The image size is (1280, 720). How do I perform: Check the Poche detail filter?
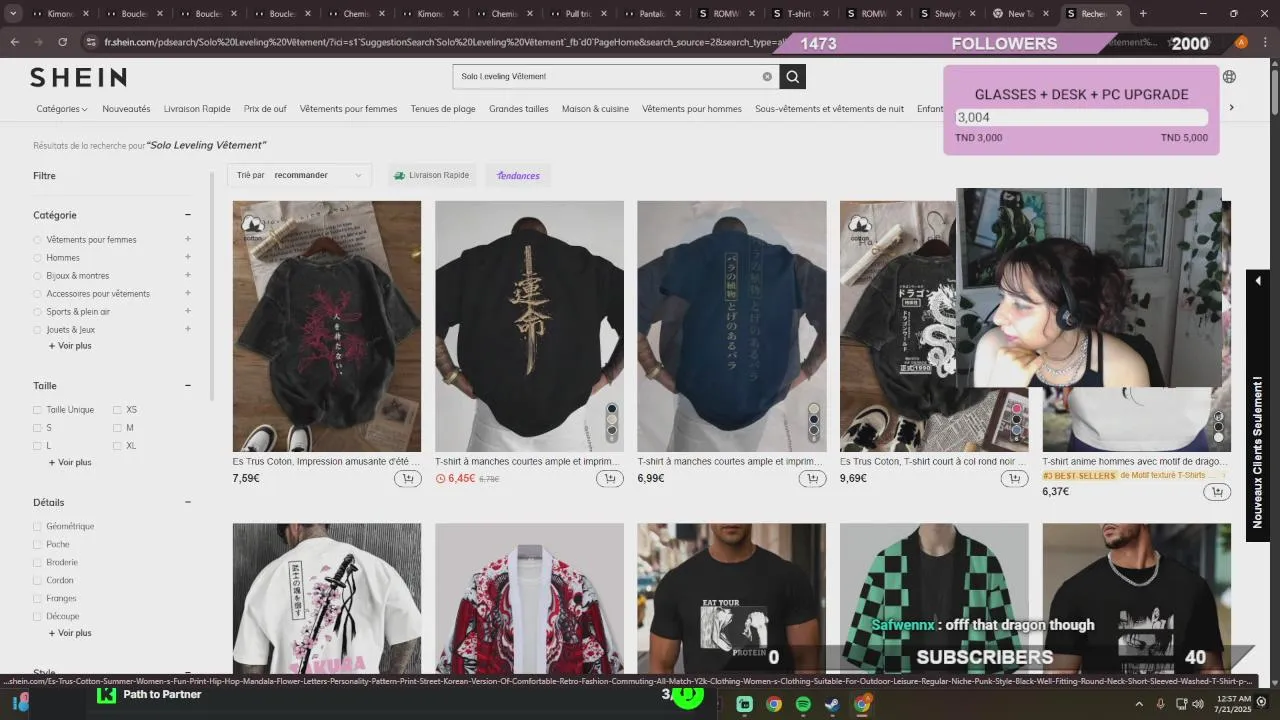point(38,544)
